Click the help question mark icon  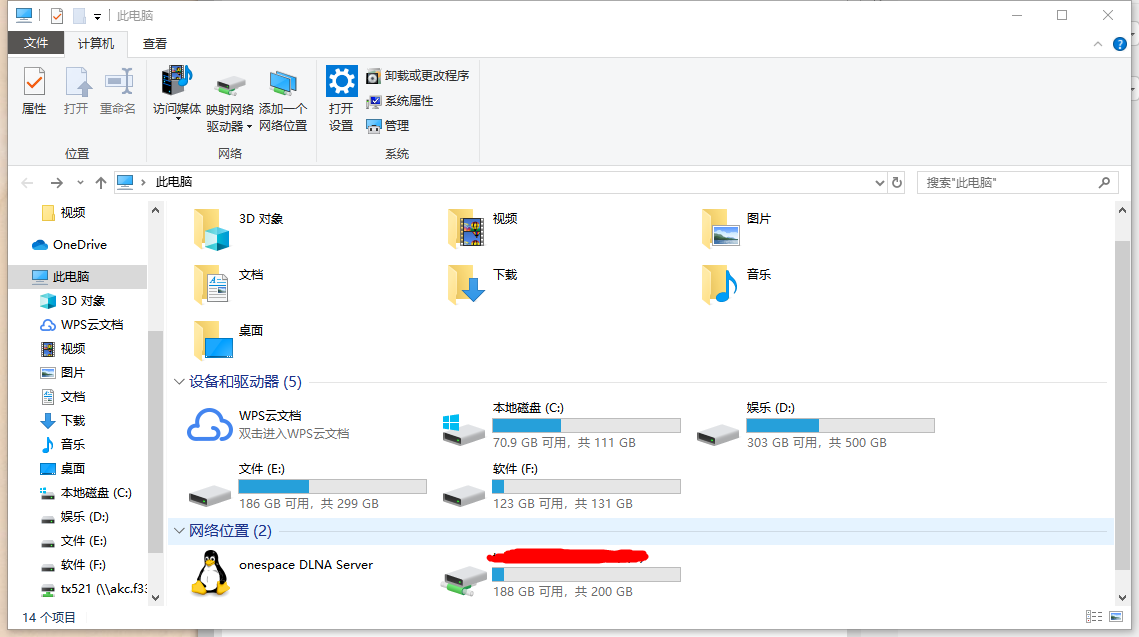pos(1120,44)
